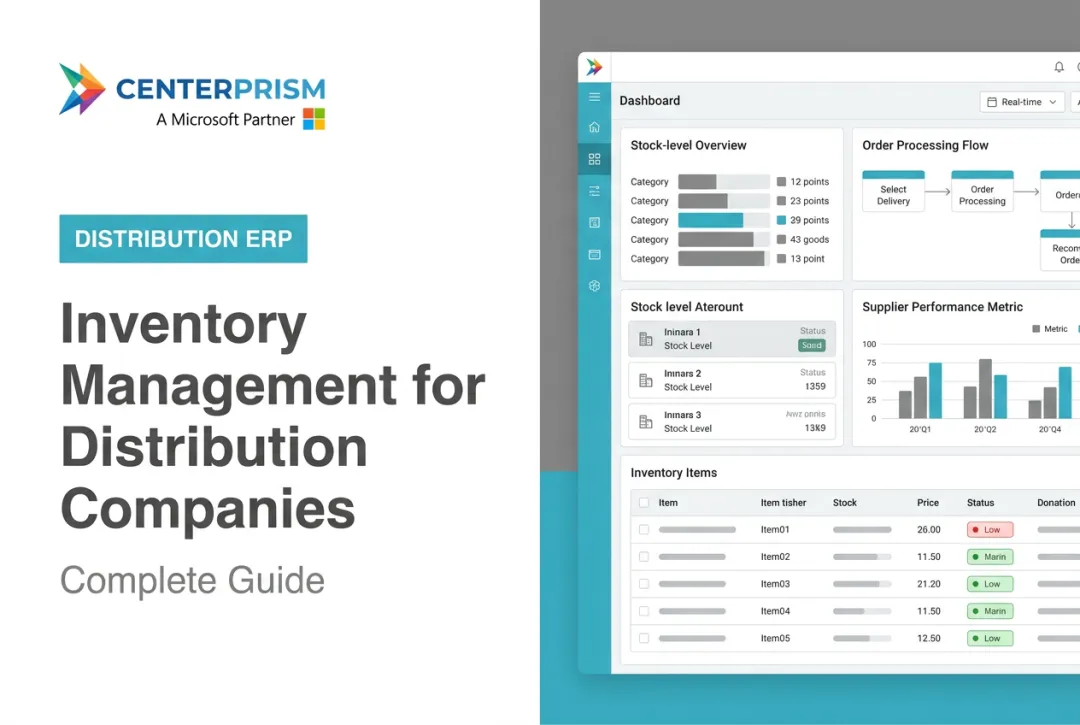Open the cube package icon in sidebar

pyautogui.click(x=594, y=286)
